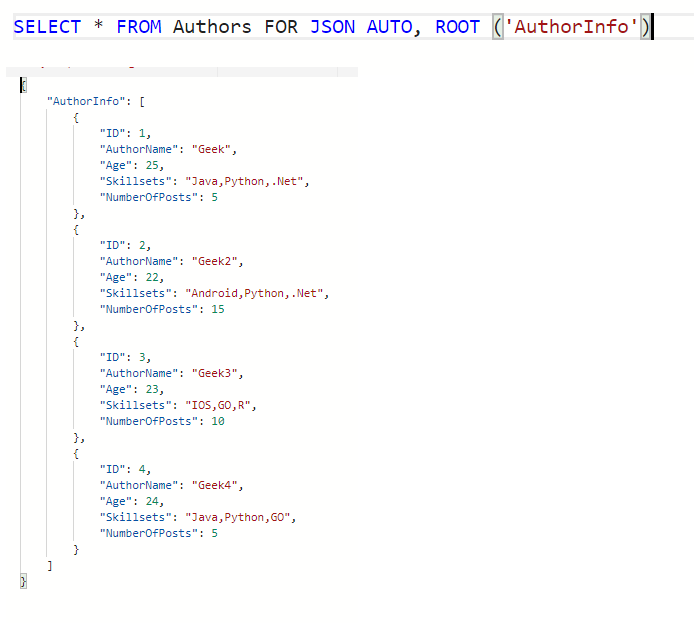Click the opening curly brace of JSON

tap(23, 85)
